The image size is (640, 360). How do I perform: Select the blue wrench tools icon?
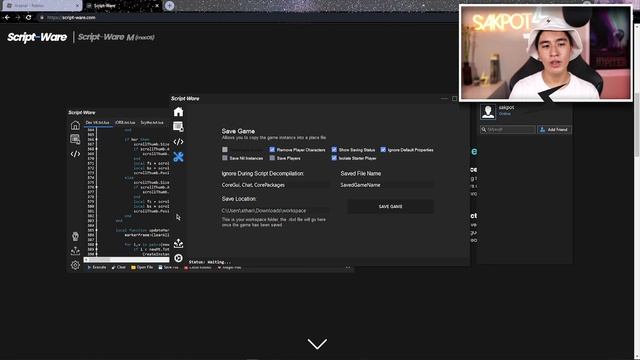(x=178, y=157)
